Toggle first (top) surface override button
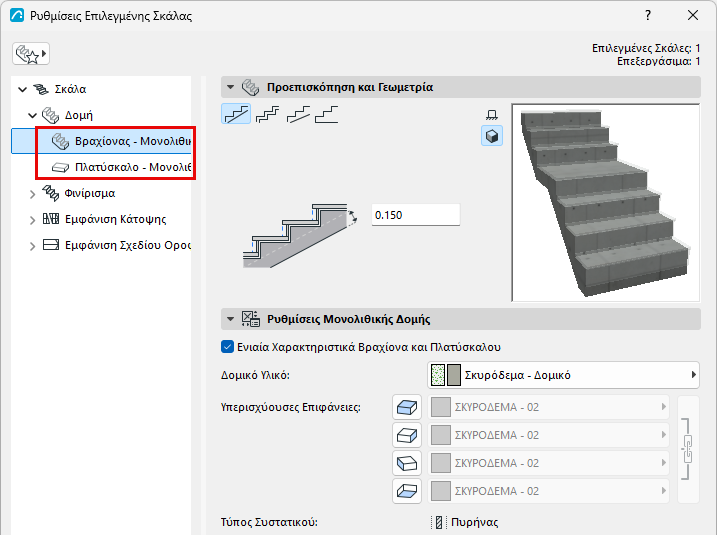Screen dimensions: 717x535 point(407,407)
